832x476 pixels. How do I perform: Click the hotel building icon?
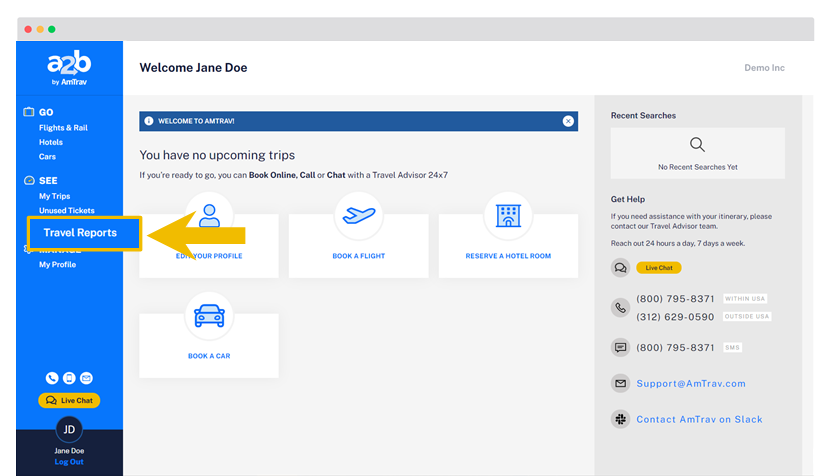tap(507, 216)
